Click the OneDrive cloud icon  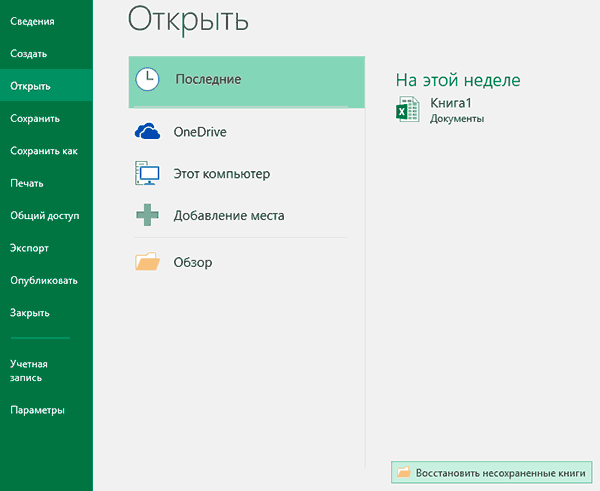point(147,132)
